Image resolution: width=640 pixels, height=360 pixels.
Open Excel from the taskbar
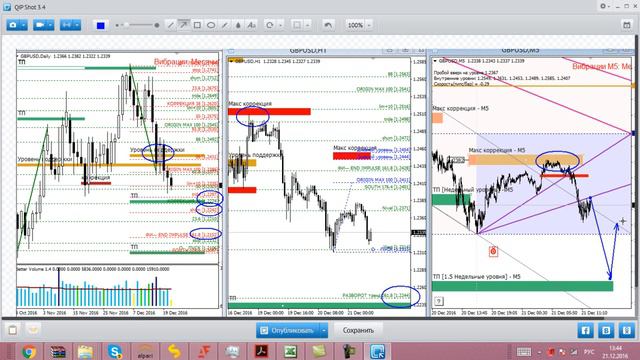pyautogui.click(x=290, y=351)
